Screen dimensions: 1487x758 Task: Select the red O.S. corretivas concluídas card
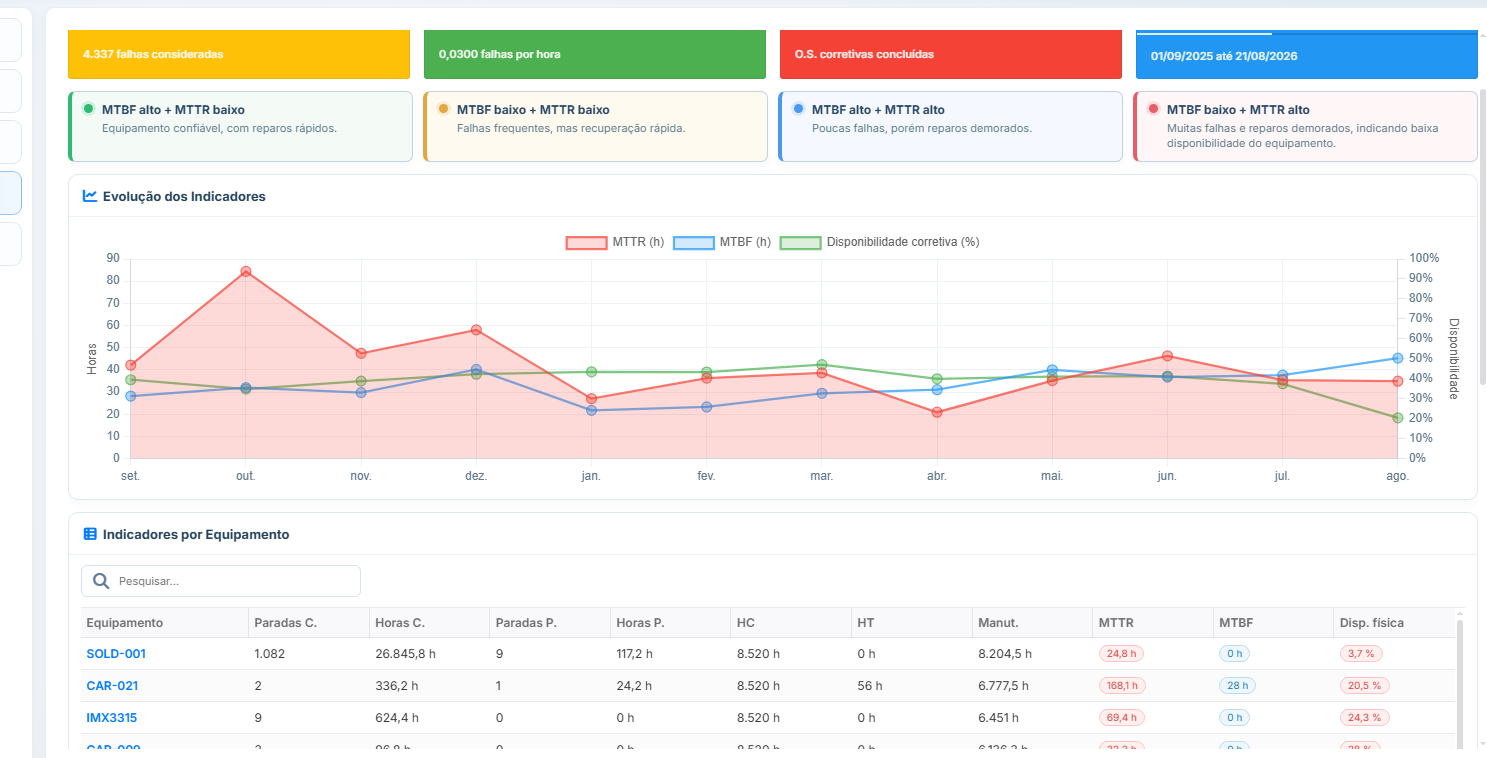[951, 54]
